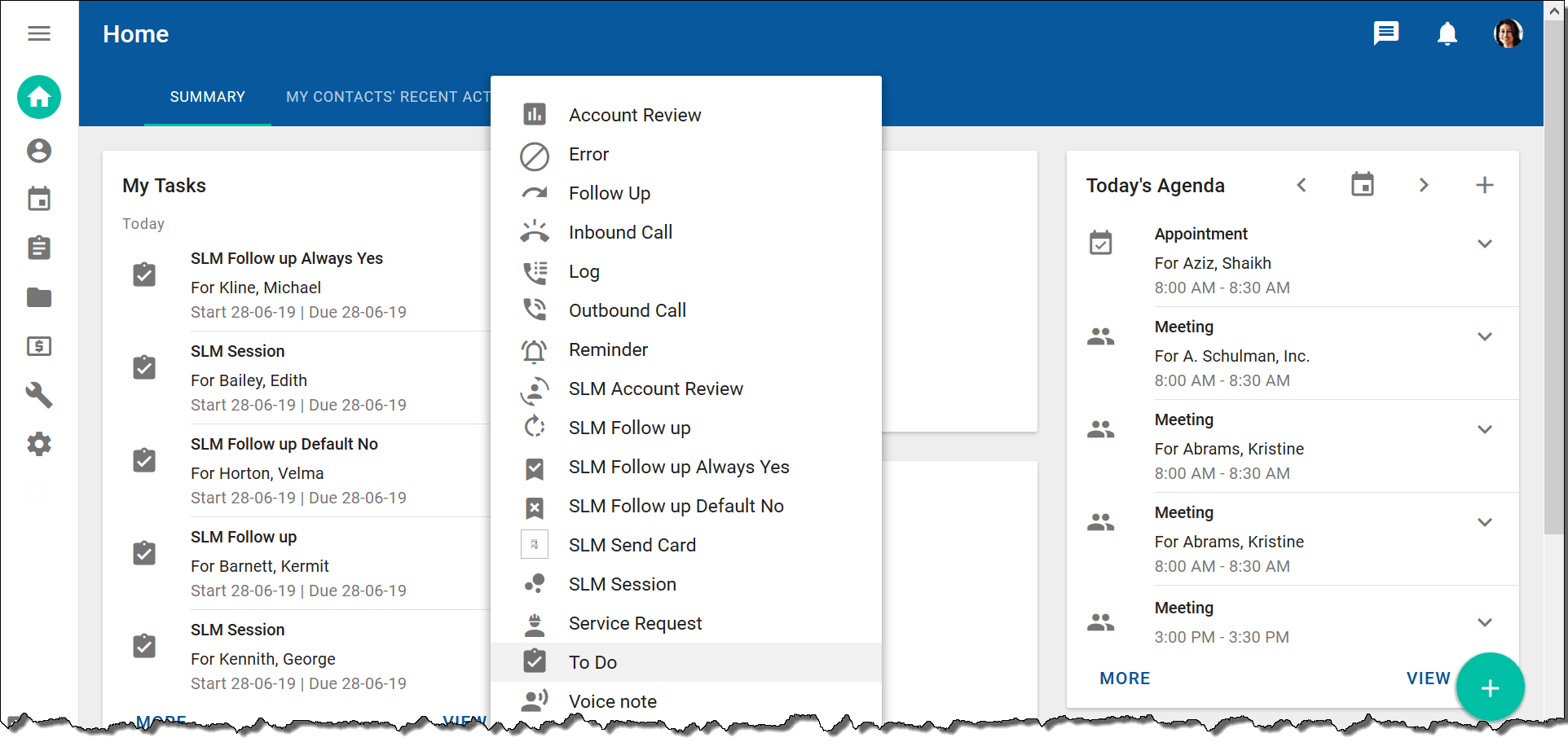The width and height of the screenshot is (1568, 751).
Task: Click the calendar icon in Today's Agenda
Action: click(1362, 185)
